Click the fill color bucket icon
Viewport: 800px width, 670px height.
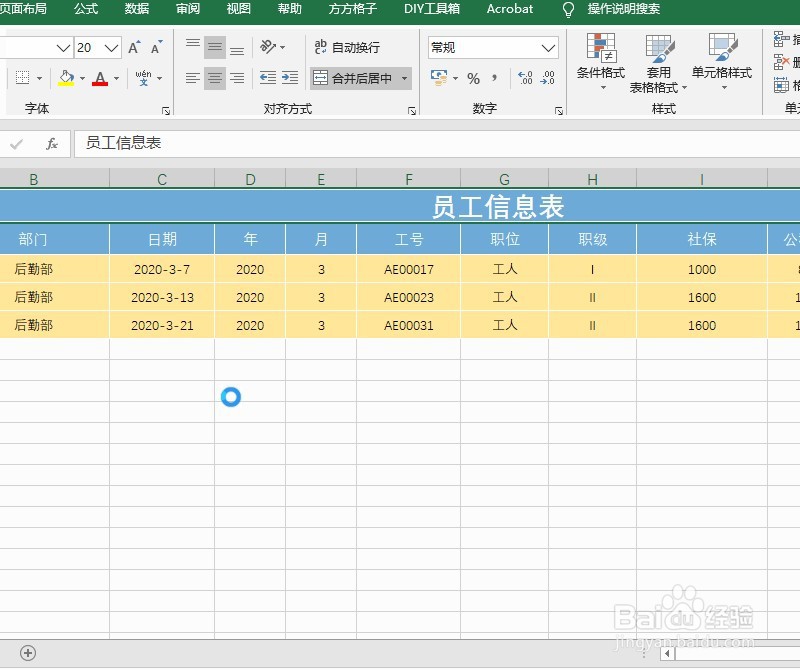tap(65, 77)
